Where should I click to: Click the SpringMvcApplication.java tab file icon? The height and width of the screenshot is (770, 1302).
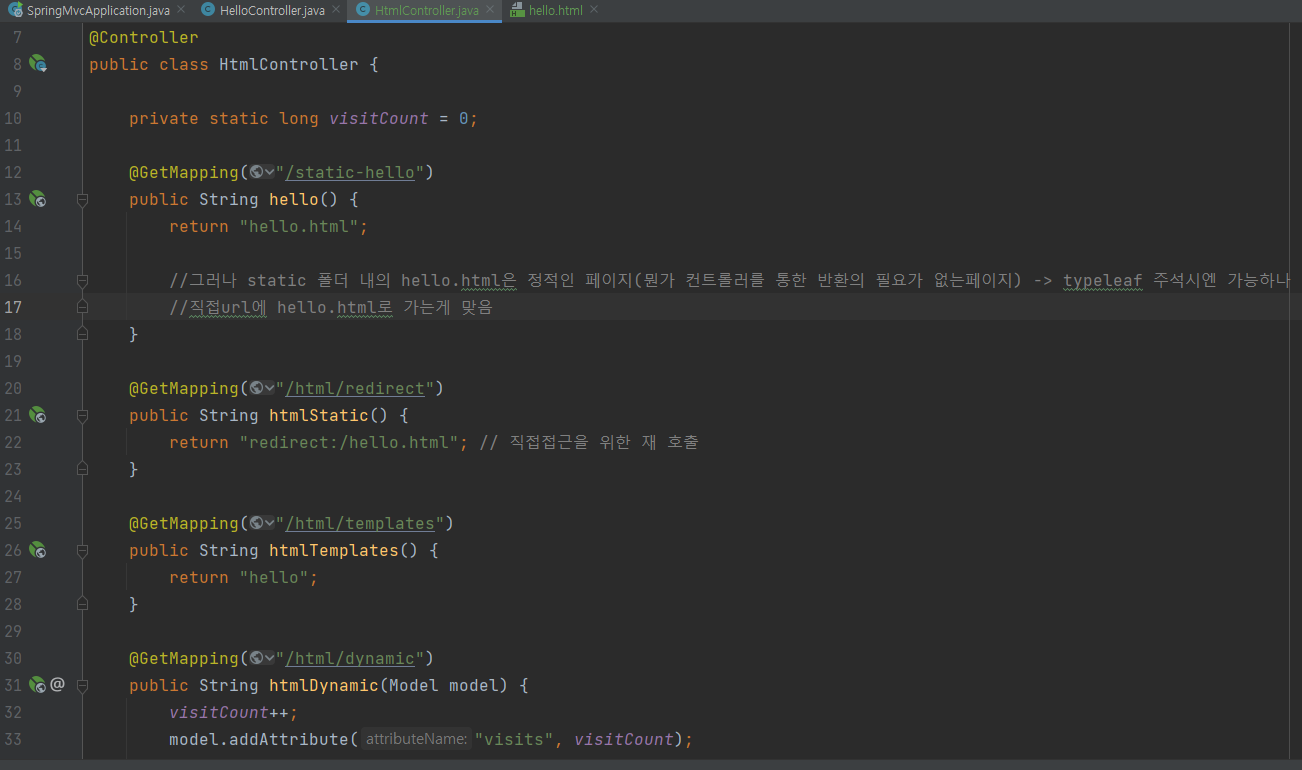click(16, 10)
